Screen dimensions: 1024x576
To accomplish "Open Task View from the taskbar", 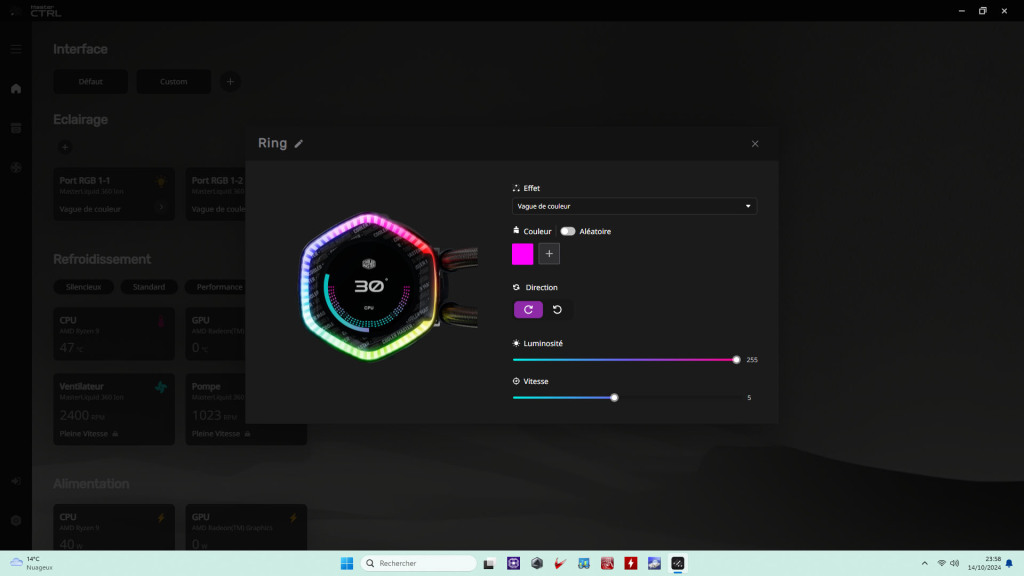I will coord(489,563).
